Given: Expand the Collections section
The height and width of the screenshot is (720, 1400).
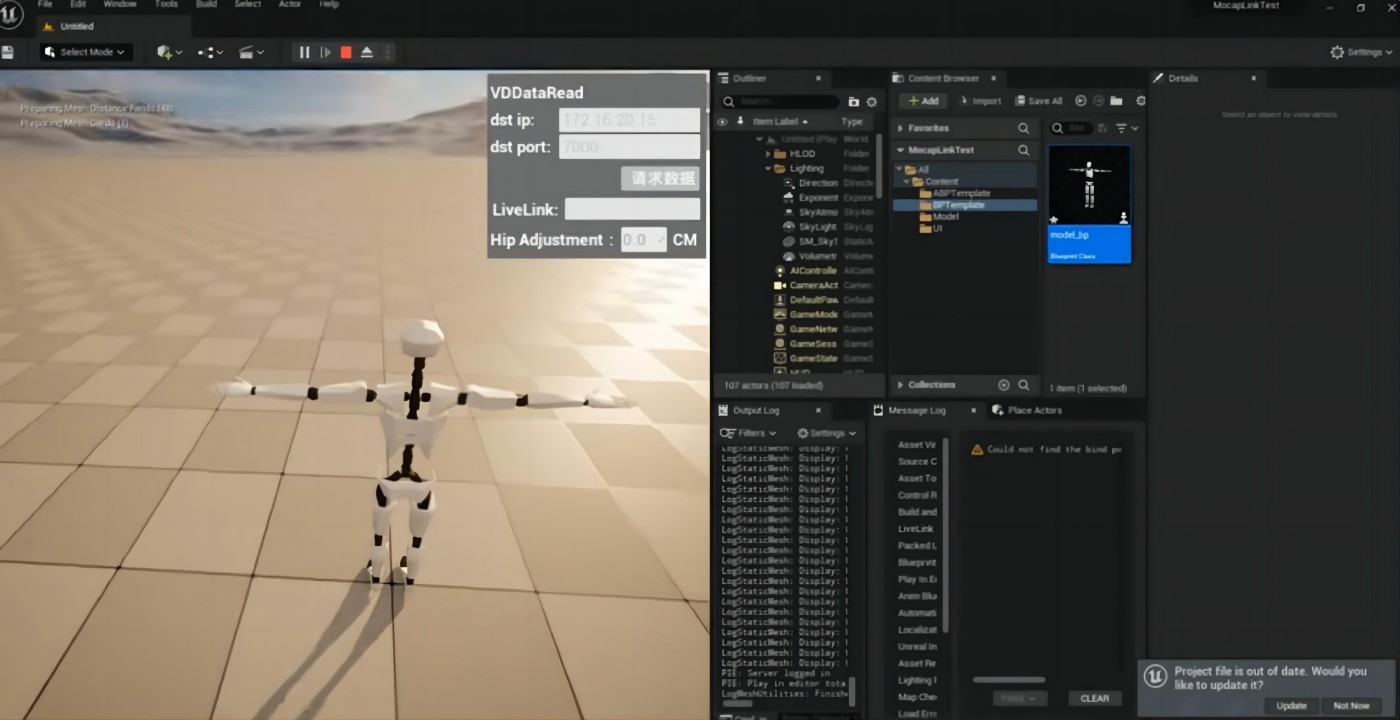Looking at the screenshot, I should click(900, 385).
